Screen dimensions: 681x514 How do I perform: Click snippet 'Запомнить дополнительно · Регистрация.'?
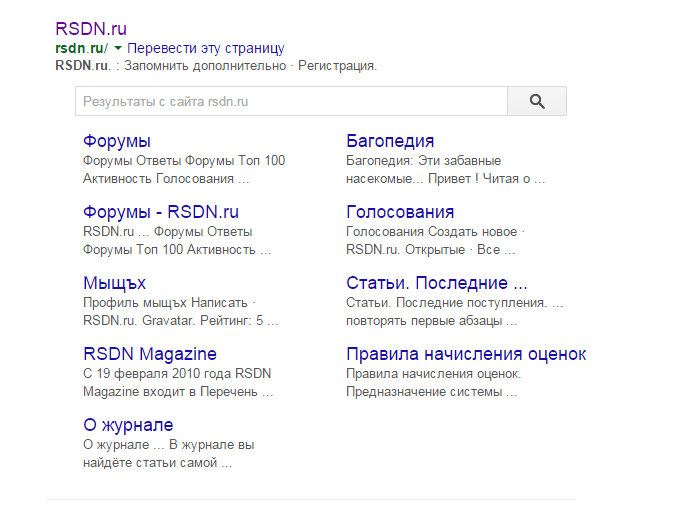pos(251,66)
